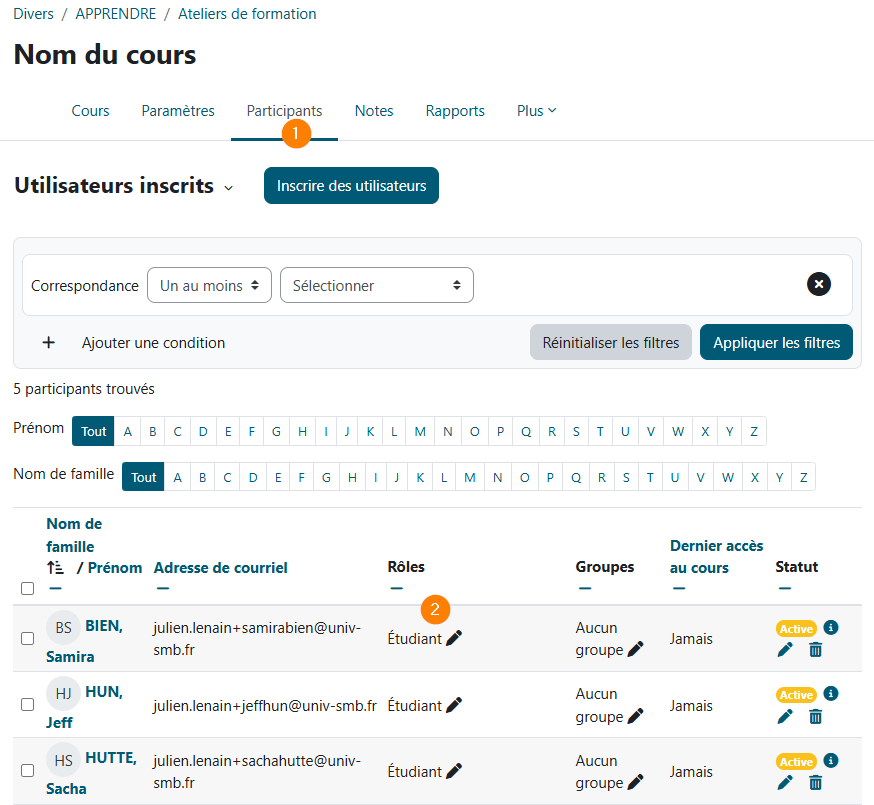This screenshot has width=874, height=805.
Task: Remove filter condition with X icon
Action: (x=819, y=284)
